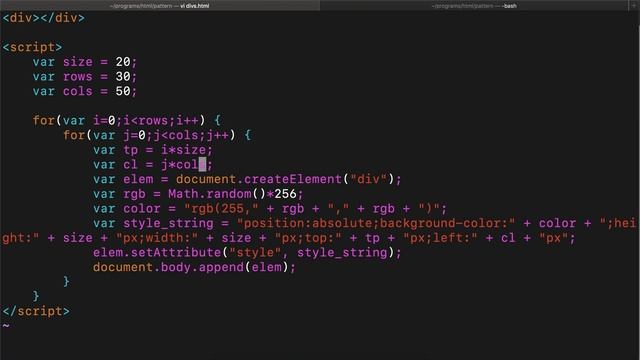Click the "style" string in setAttribute
This screenshot has width=640, height=360.
point(255,253)
